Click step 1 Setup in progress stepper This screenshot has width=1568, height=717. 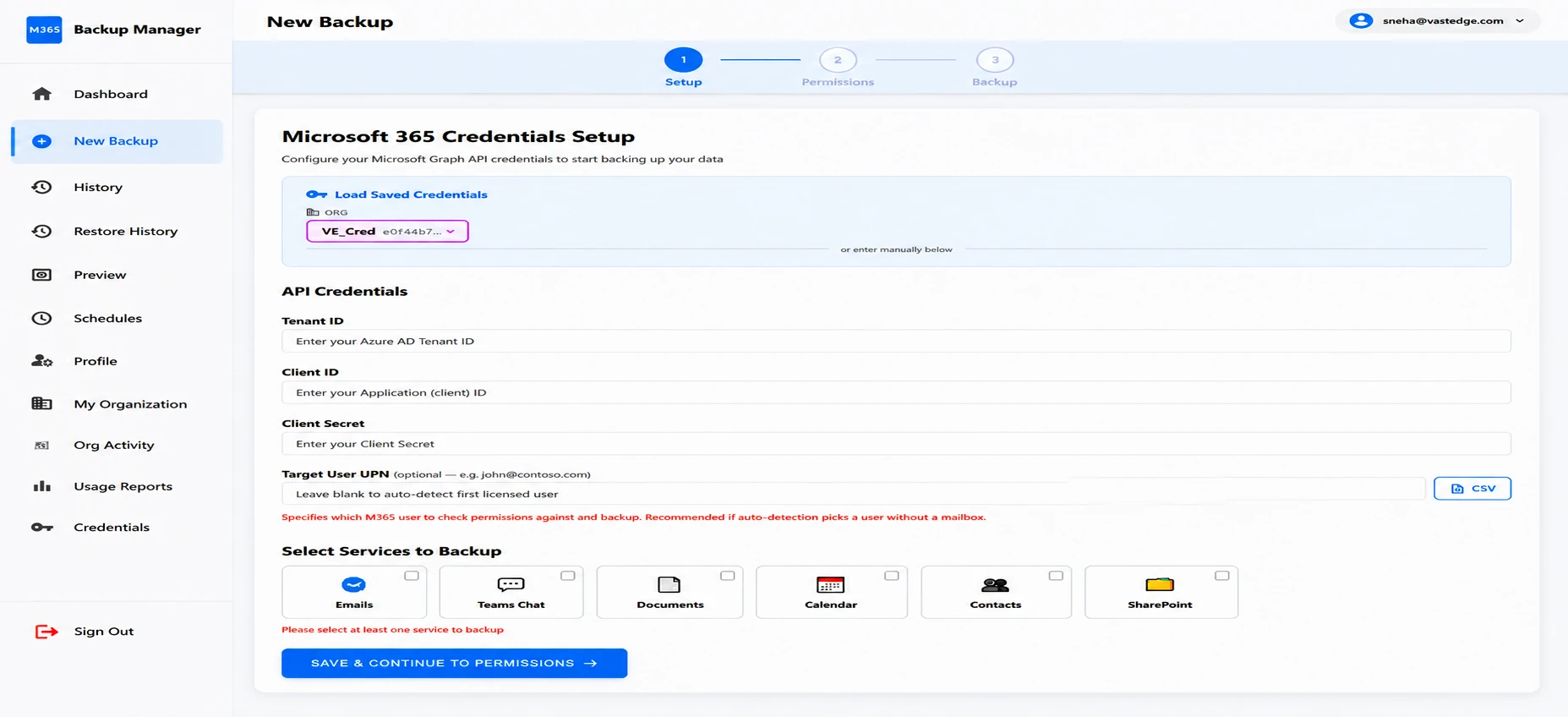click(x=683, y=67)
